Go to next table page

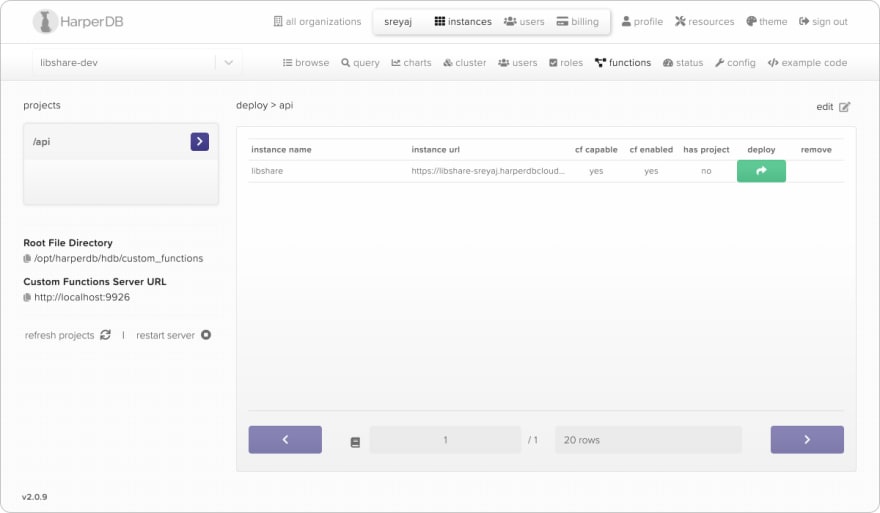coord(807,439)
